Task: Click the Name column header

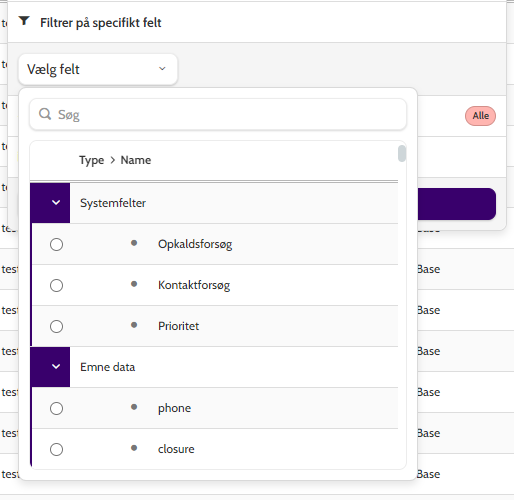Action: point(136,160)
